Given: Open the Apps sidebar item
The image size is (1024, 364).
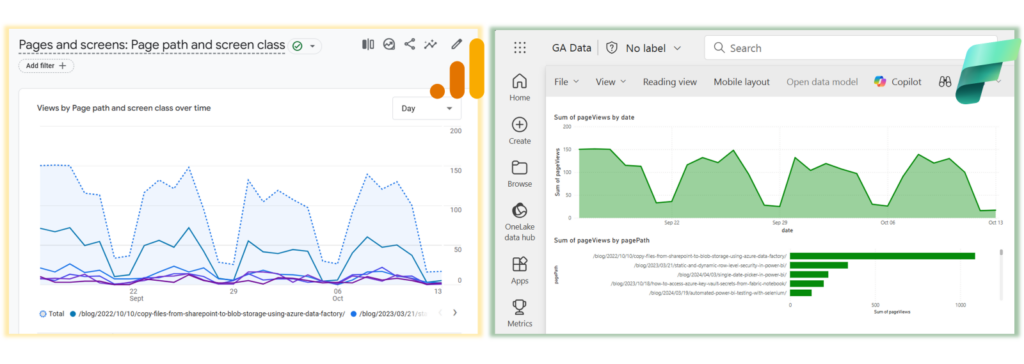Looking at the screenshot, I should (519, 271).
